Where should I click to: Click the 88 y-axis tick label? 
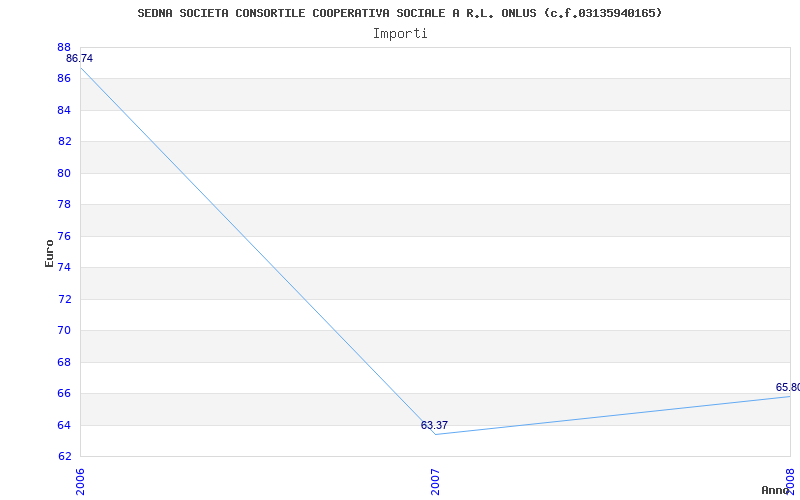[x=64, y=47]
